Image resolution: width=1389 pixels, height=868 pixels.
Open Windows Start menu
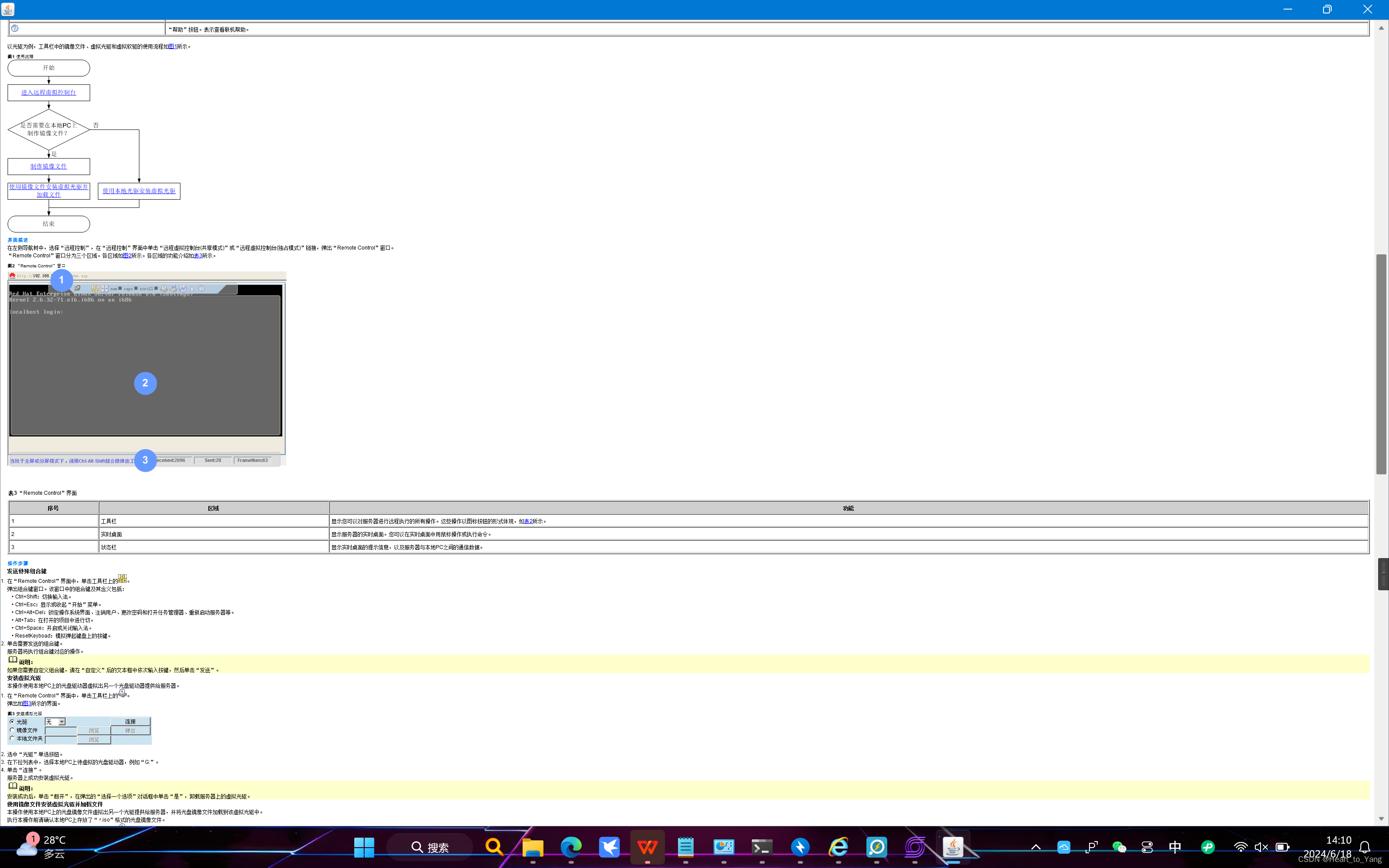tap(364, 847)
